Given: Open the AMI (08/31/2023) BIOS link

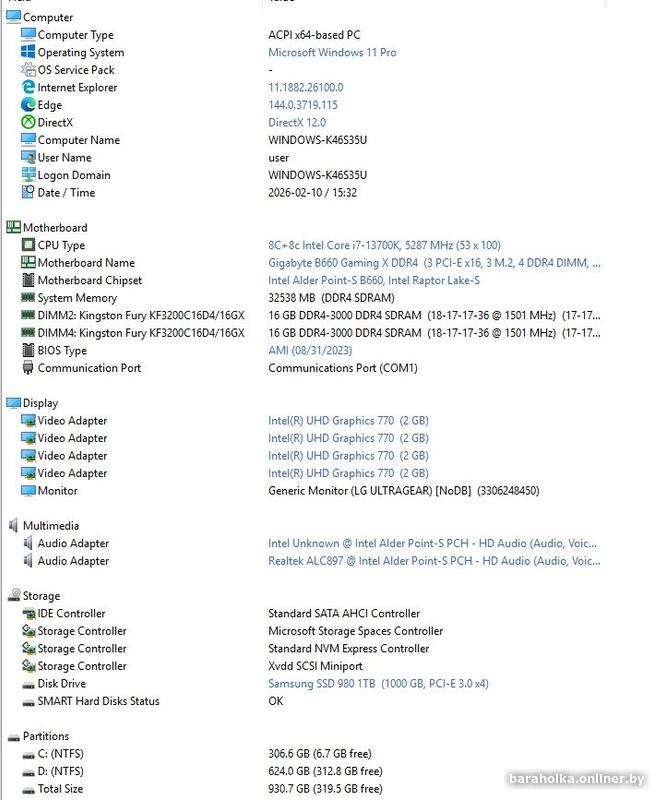Looking at the screenshot, I should click(x=310, y=350).
